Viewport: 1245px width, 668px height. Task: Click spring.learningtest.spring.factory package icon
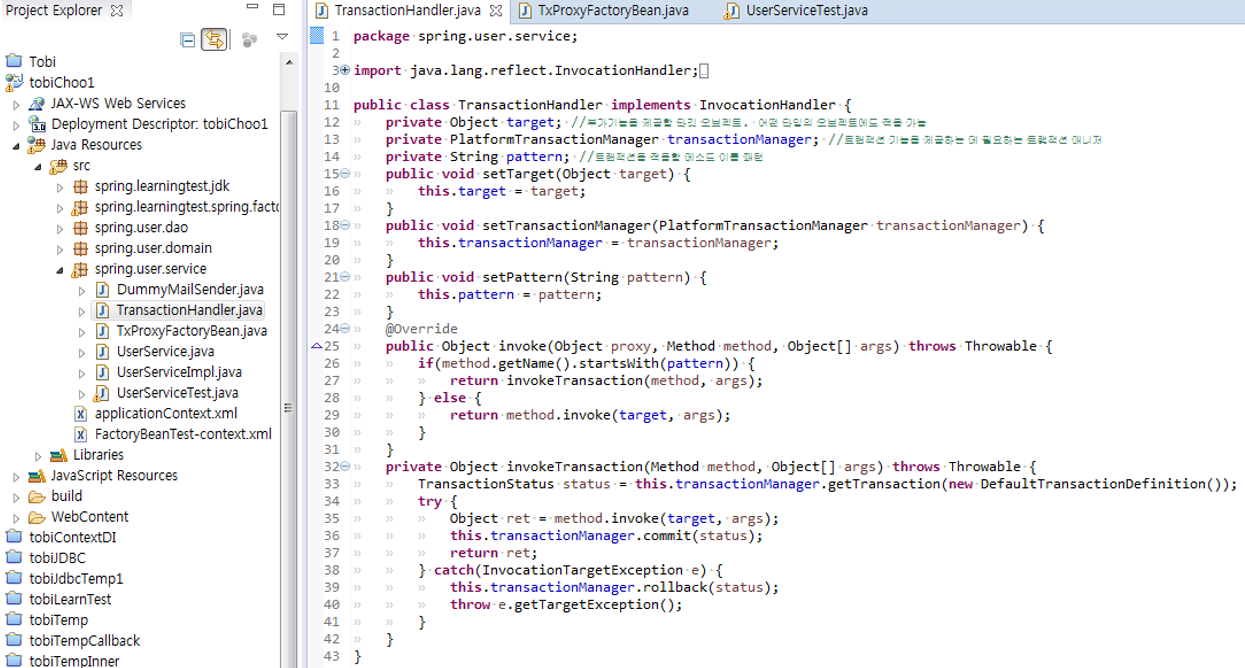pyautogui.click(x=80, y=207)
